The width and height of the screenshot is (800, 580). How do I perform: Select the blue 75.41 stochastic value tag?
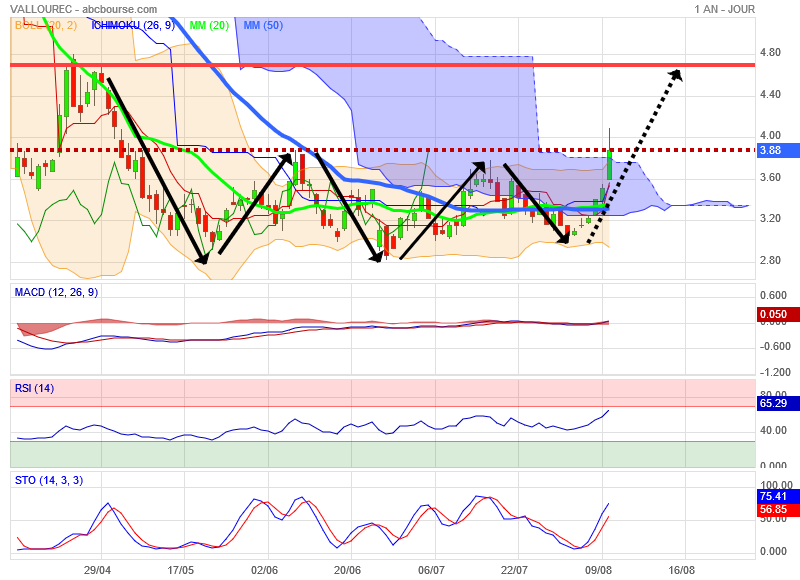click(x=777, y=496)
